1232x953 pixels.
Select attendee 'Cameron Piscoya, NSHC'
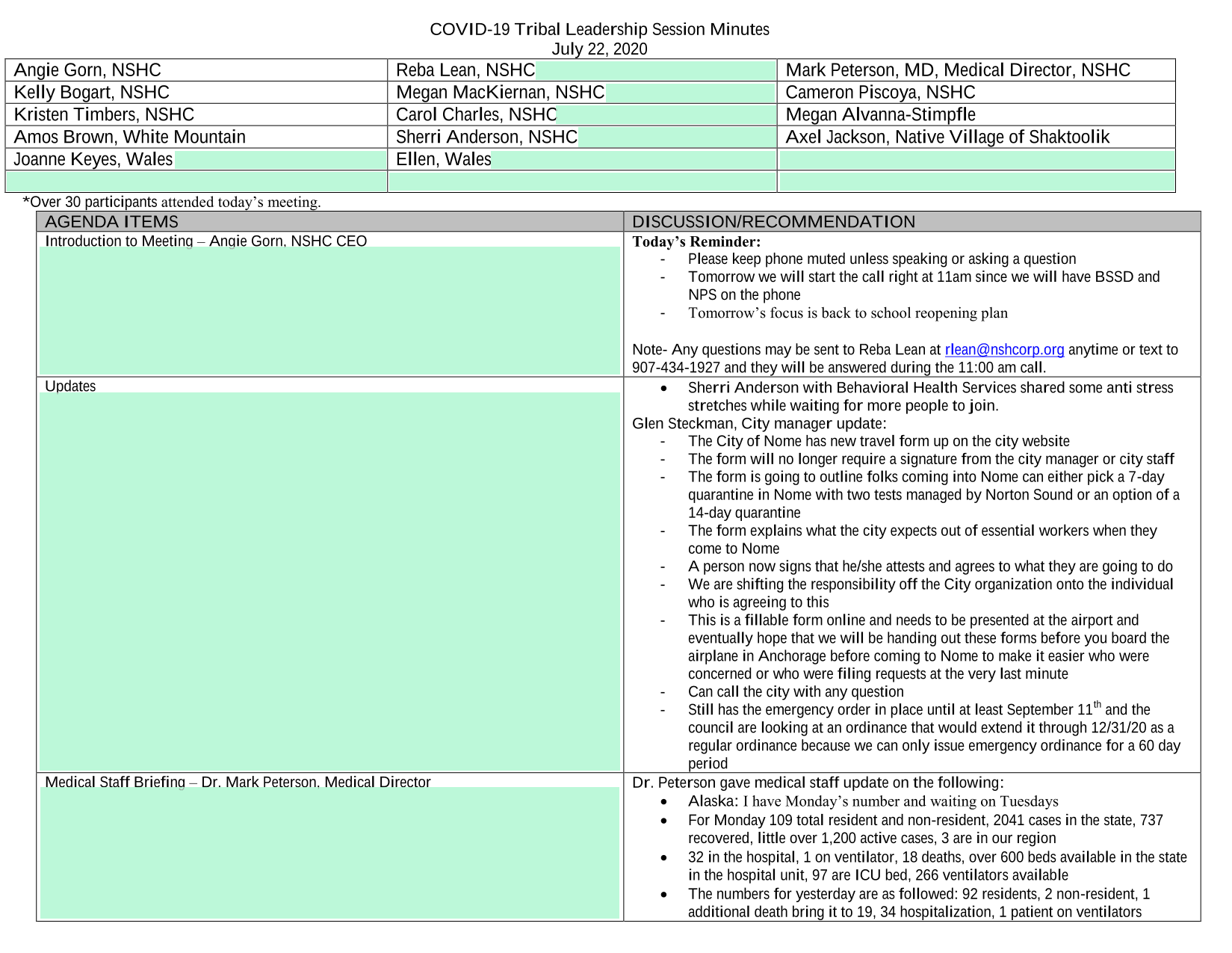(x=881, y=93)
